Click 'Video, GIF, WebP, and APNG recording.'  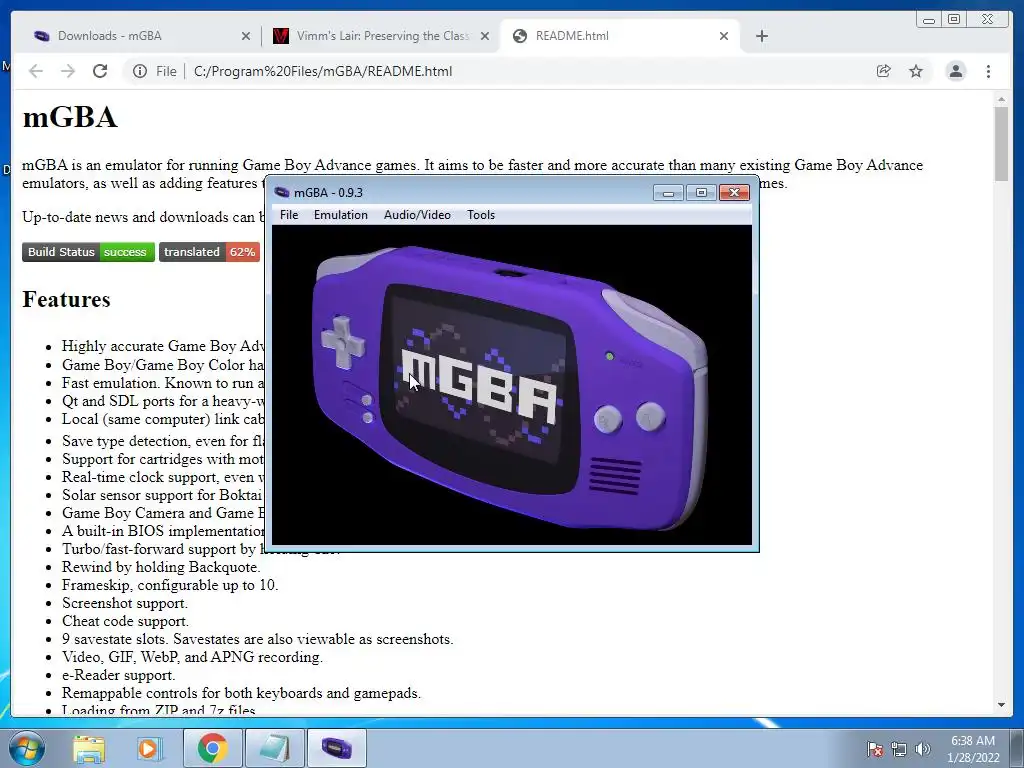[193, 657]
